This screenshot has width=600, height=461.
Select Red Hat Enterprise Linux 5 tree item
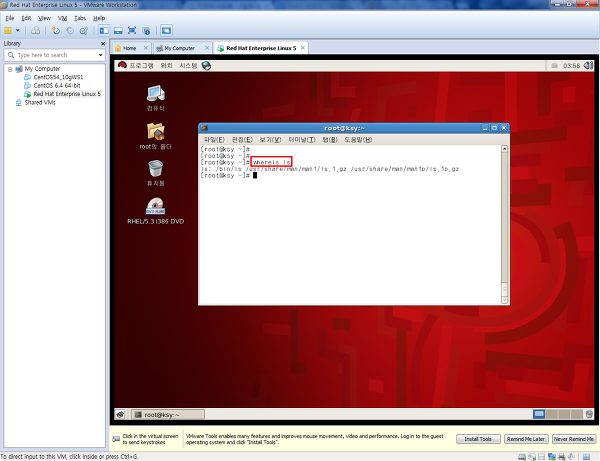click(67, 94)
